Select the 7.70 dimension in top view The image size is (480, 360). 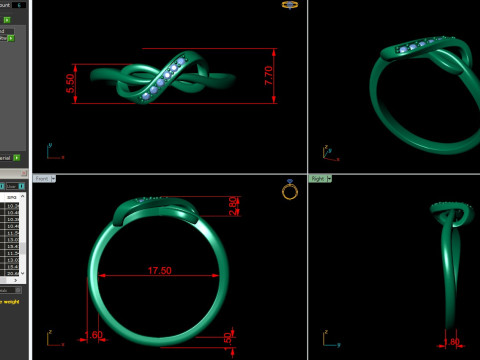click(268, 76)
